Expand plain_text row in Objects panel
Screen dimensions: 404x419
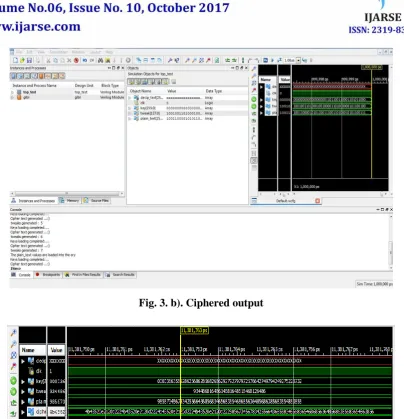pyautogui.click(x=130, y=118)
